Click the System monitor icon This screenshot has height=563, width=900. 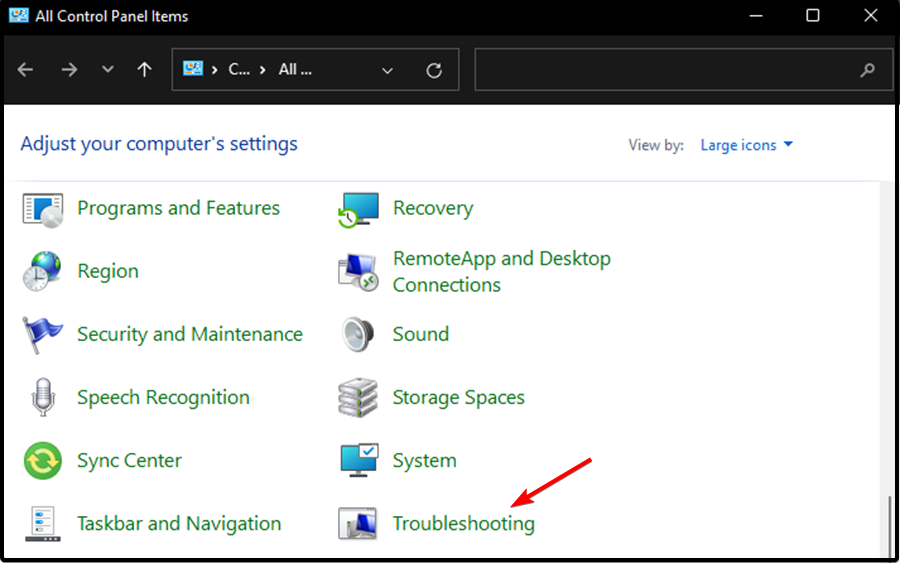357,461
